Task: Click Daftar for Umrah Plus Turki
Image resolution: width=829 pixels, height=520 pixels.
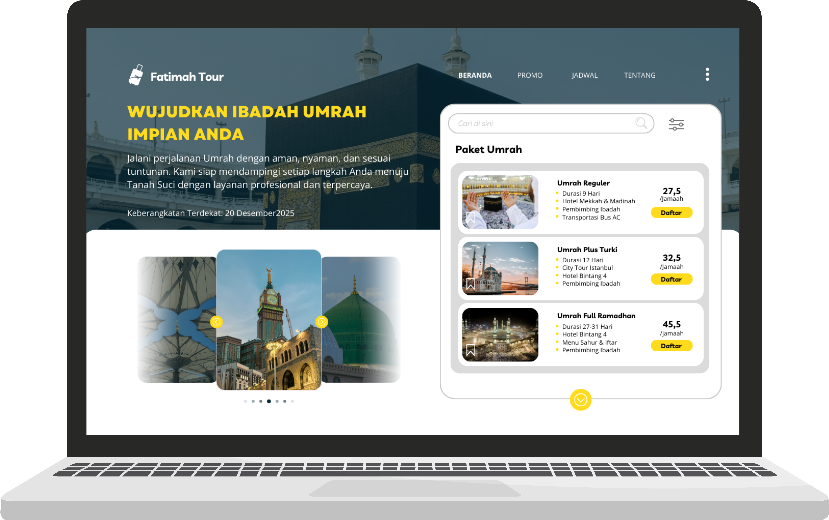Action: pos(671,279)
